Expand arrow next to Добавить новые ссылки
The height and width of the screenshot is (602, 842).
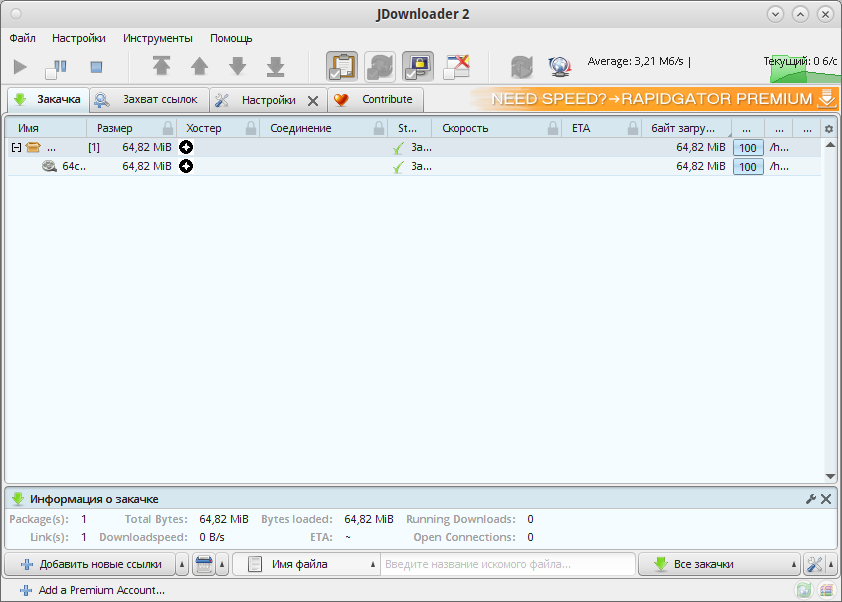click(182, 564)
